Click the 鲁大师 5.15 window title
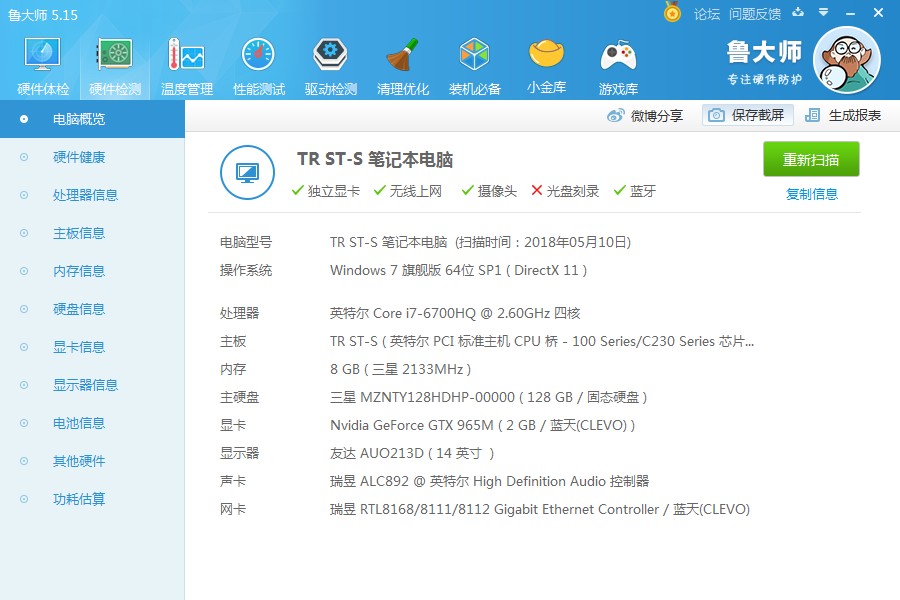The image size is (900, 600). [43, 15]
